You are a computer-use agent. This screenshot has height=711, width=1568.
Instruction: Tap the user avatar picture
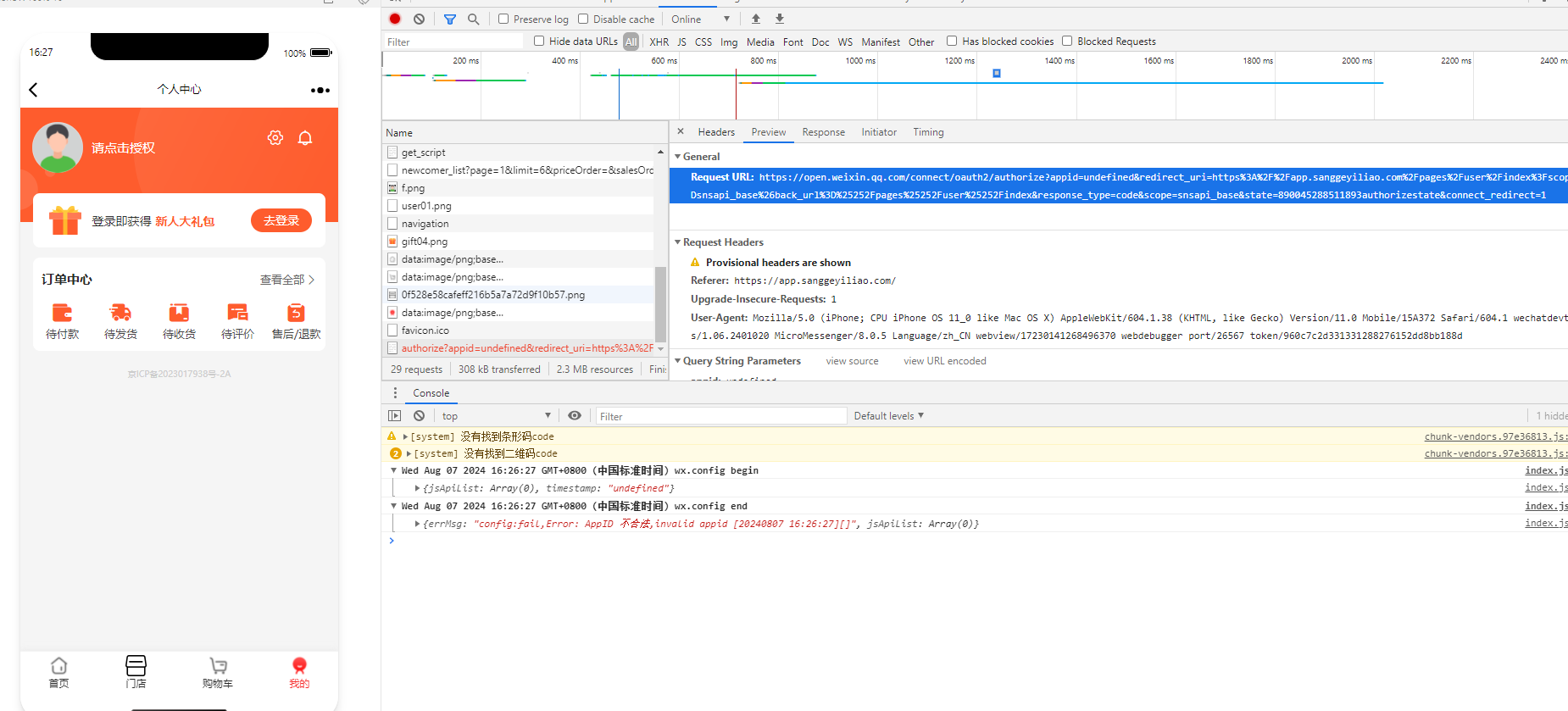click(58, 147)
